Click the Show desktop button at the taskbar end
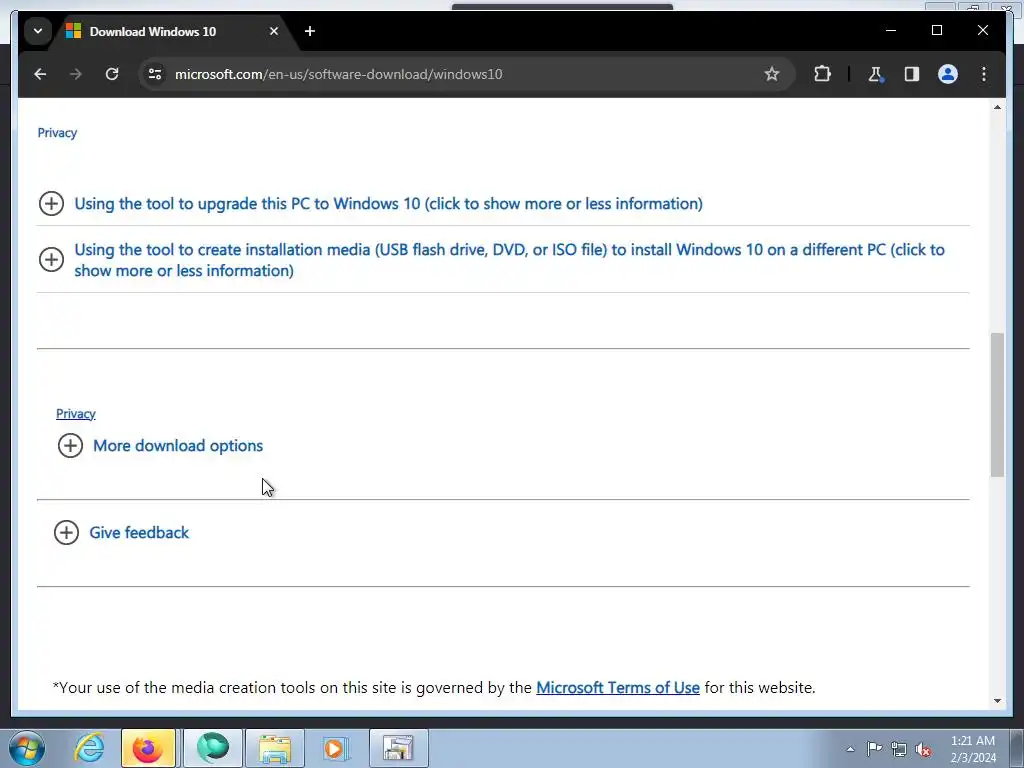Screen dimensions: 1024x768 coord(1017,748)
